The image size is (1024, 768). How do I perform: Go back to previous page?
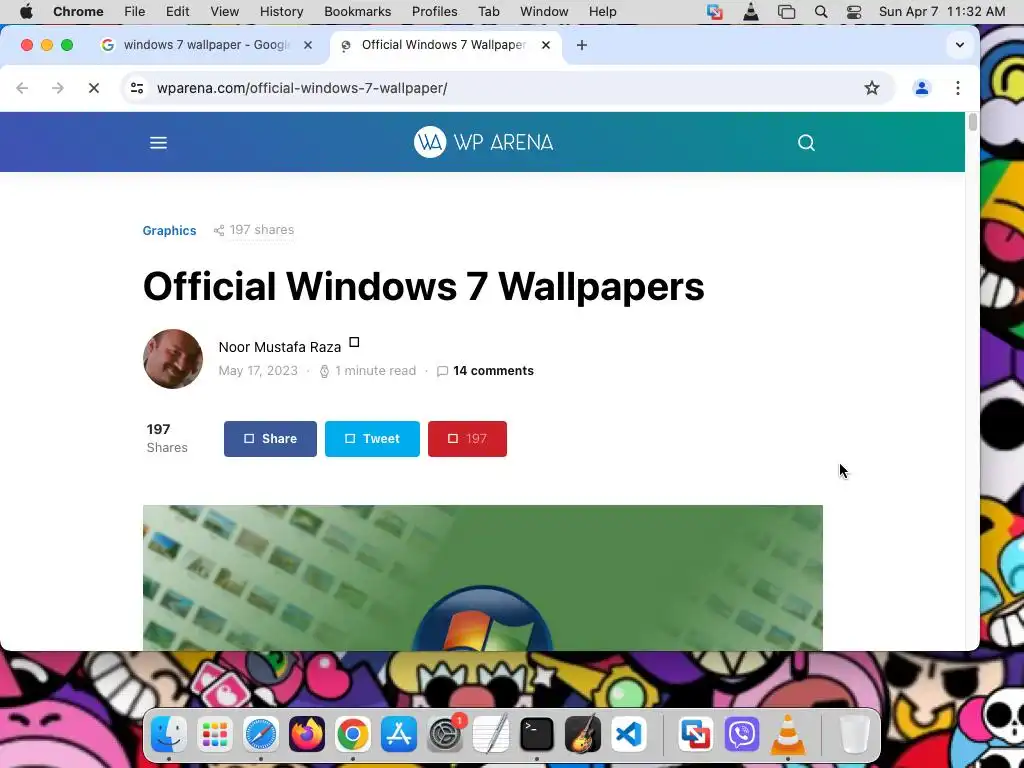(x=22, y=88)
